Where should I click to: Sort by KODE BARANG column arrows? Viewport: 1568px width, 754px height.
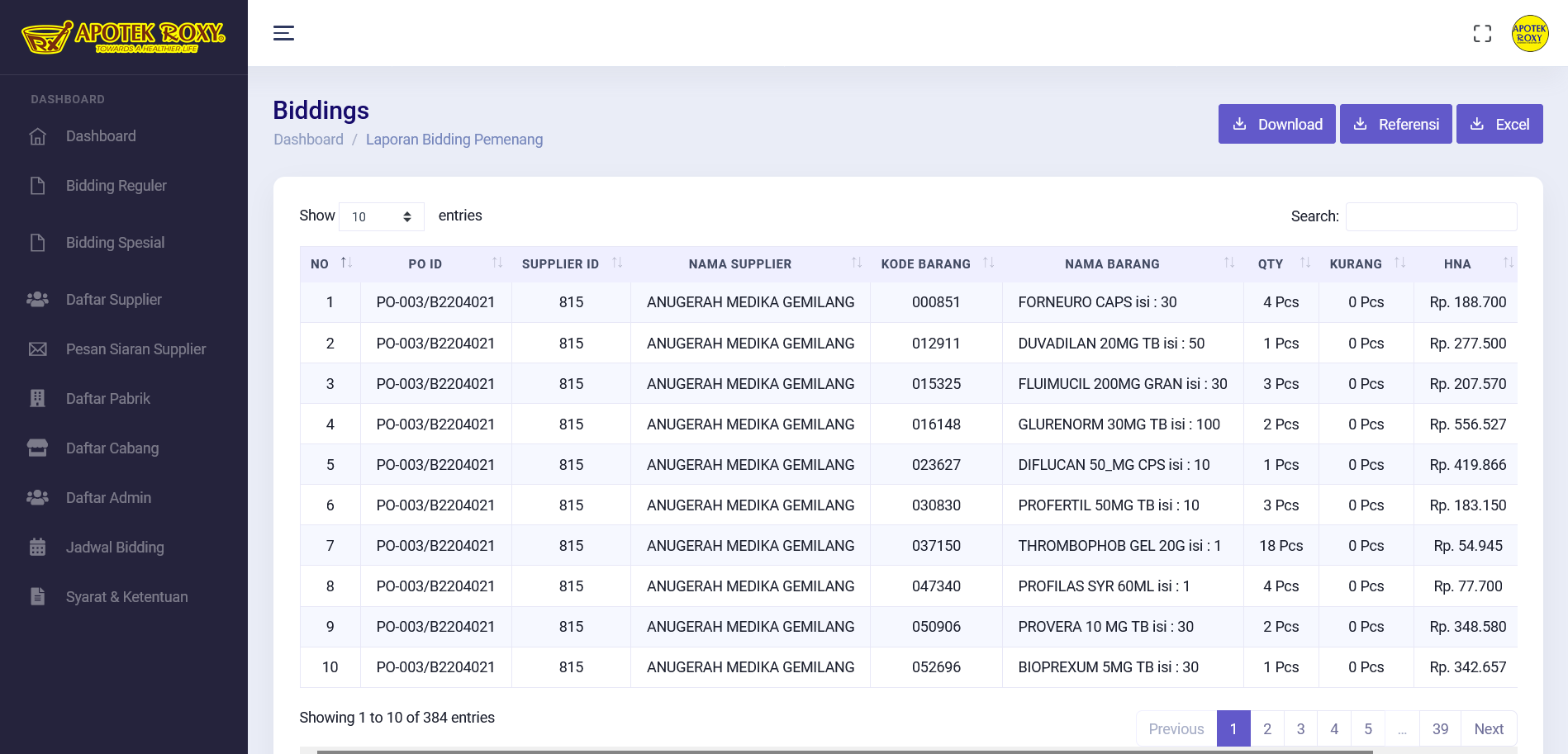pos(989,263)
